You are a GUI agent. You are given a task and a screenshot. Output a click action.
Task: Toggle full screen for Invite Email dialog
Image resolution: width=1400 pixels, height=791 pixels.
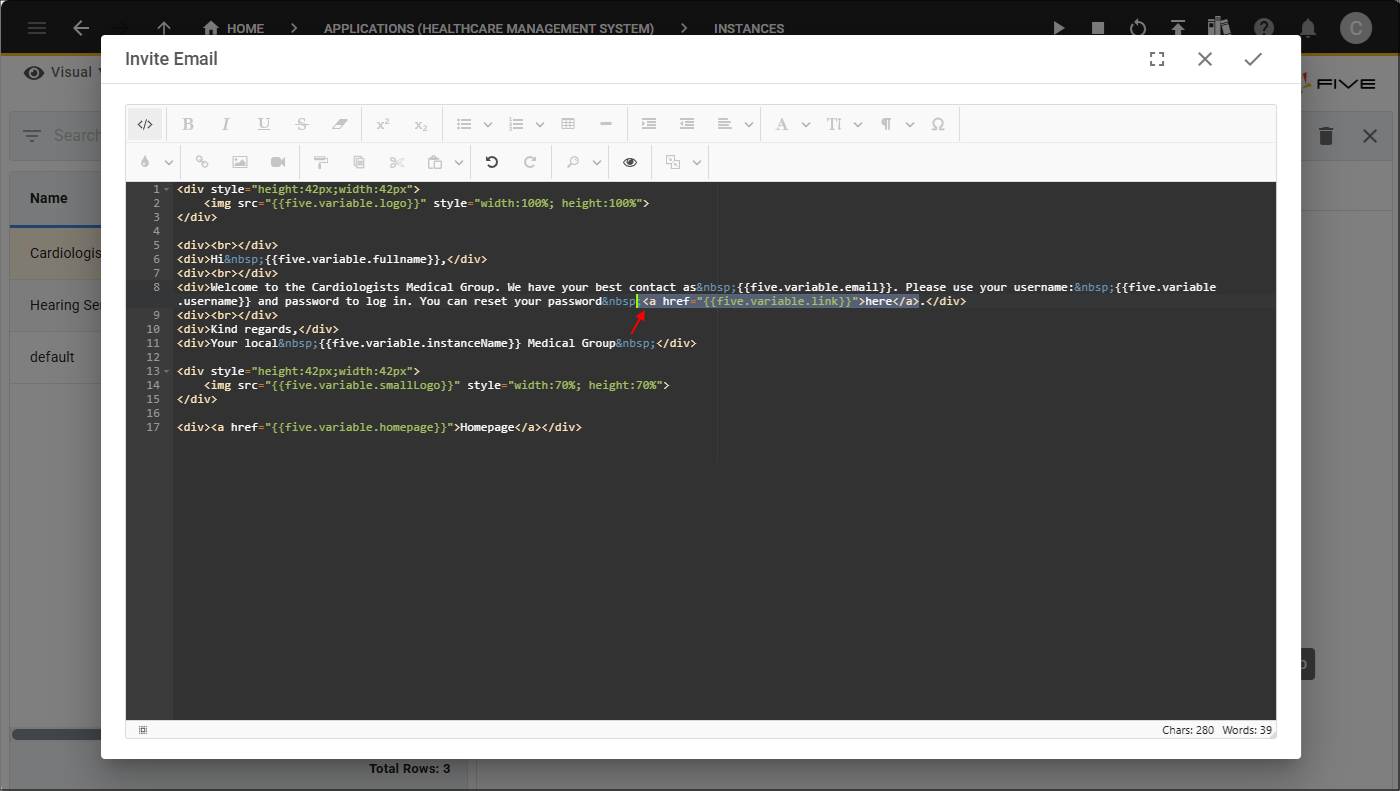pyautogui.click(x=1157, y=59)
